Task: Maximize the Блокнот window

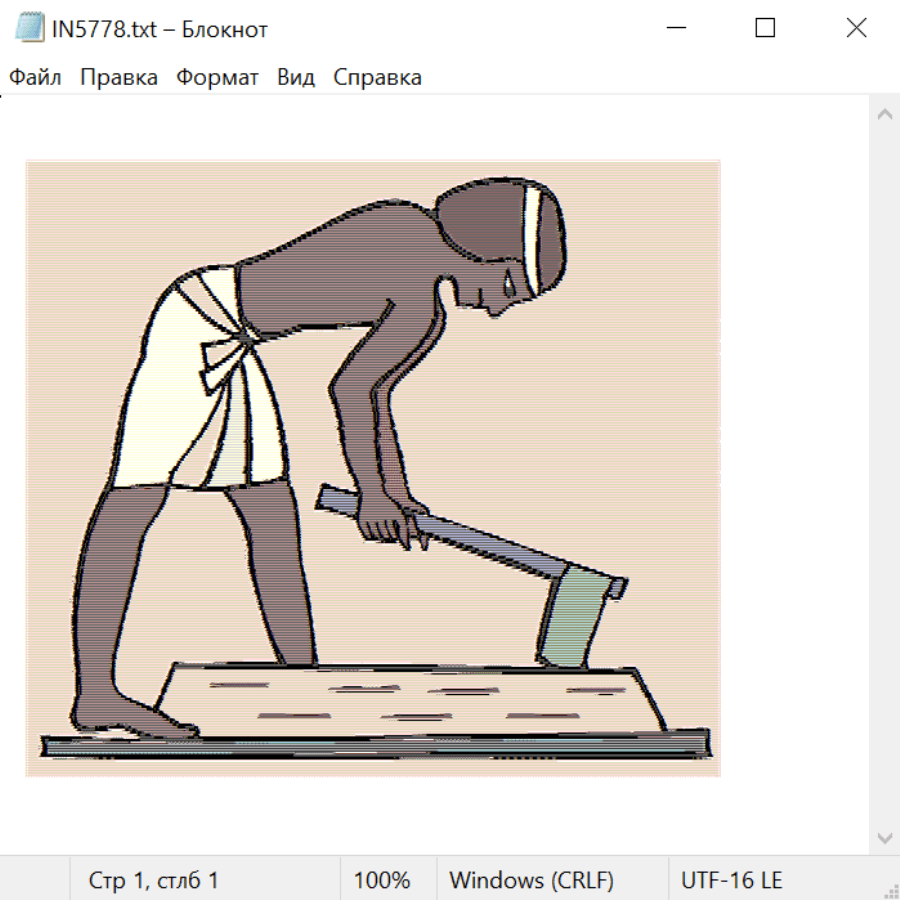Action: (765, 29)
